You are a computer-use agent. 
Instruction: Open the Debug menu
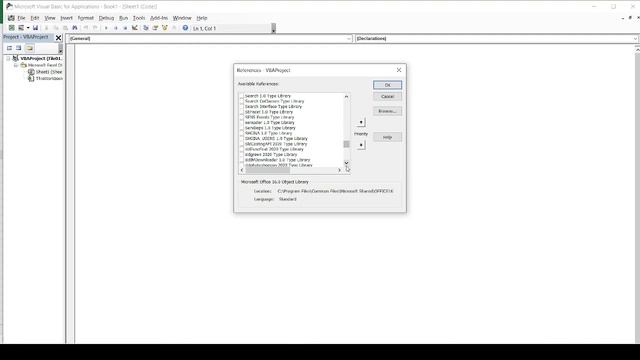(106, 18)
